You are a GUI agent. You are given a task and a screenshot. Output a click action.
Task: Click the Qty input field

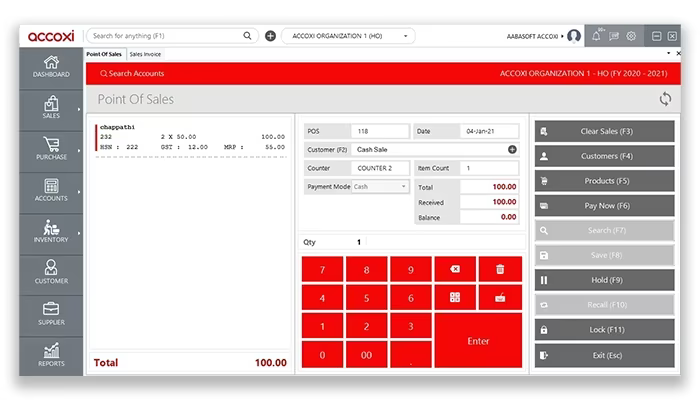click(x=412, y=242)
